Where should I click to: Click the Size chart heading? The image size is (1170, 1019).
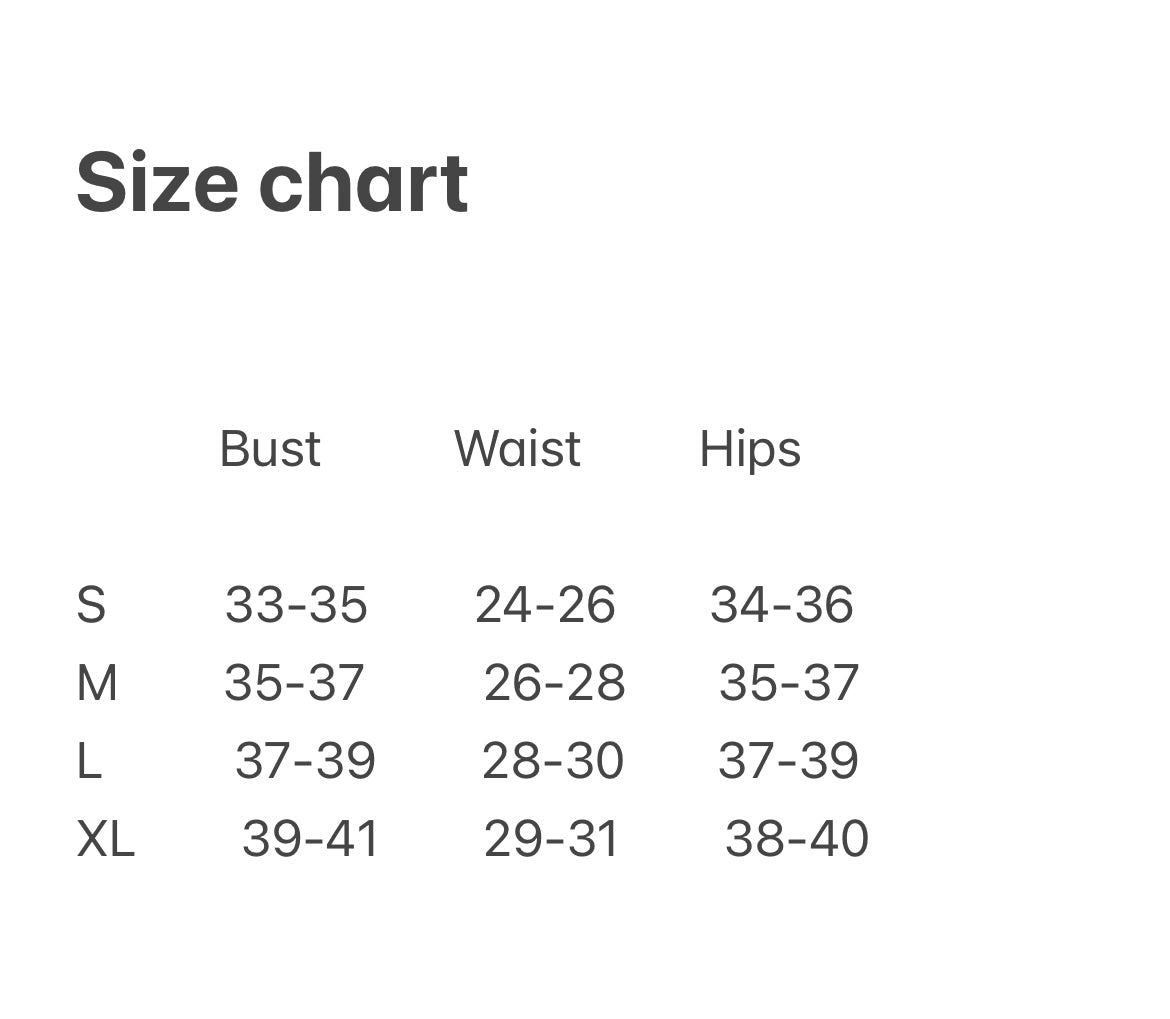[272, 184]
